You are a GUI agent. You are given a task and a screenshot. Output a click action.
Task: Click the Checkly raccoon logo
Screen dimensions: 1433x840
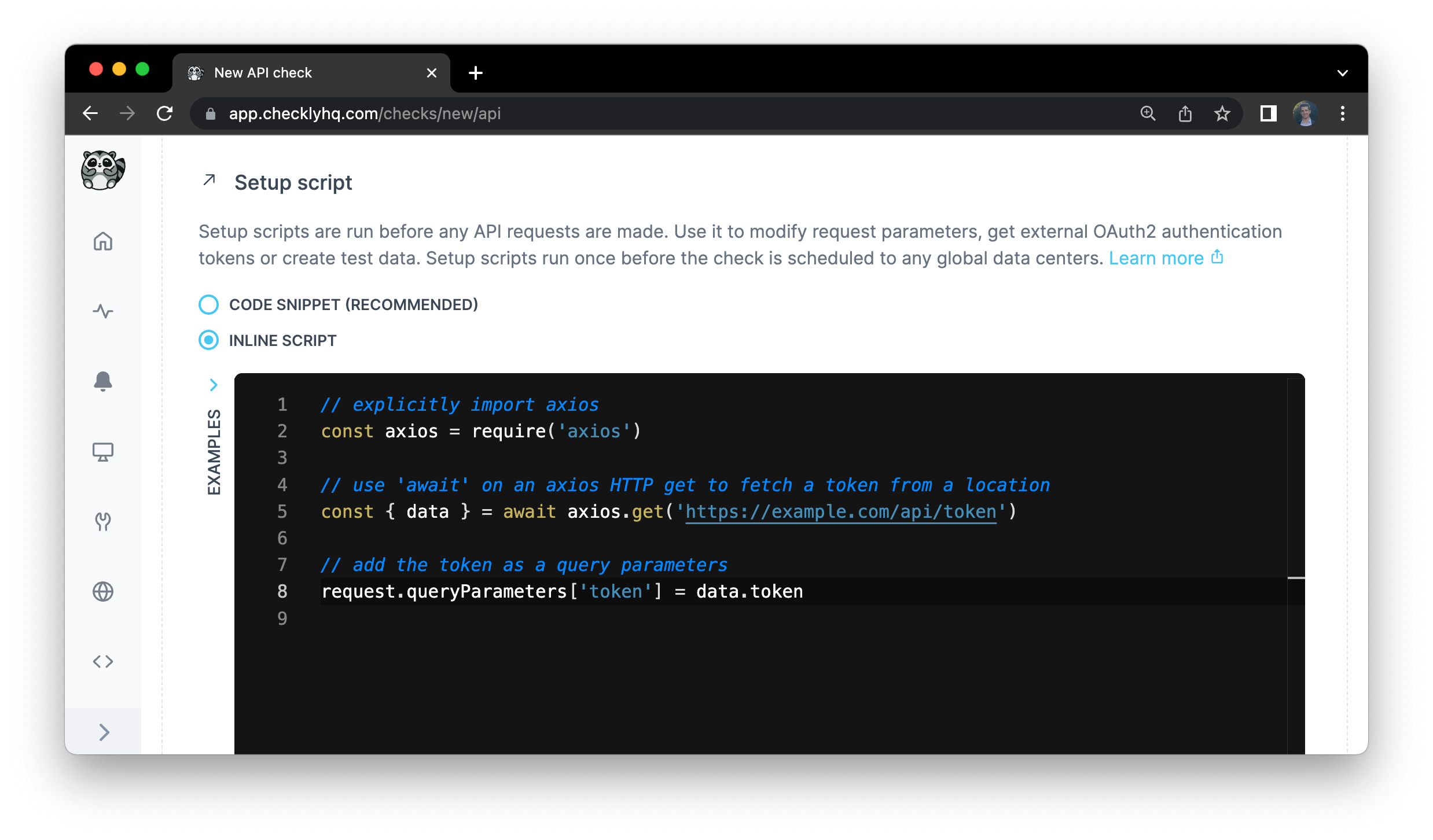(103, 170)
